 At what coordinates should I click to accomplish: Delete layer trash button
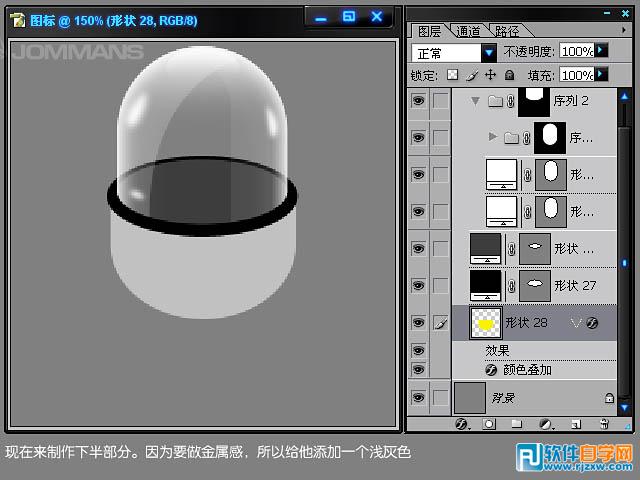tap(604, 424)
